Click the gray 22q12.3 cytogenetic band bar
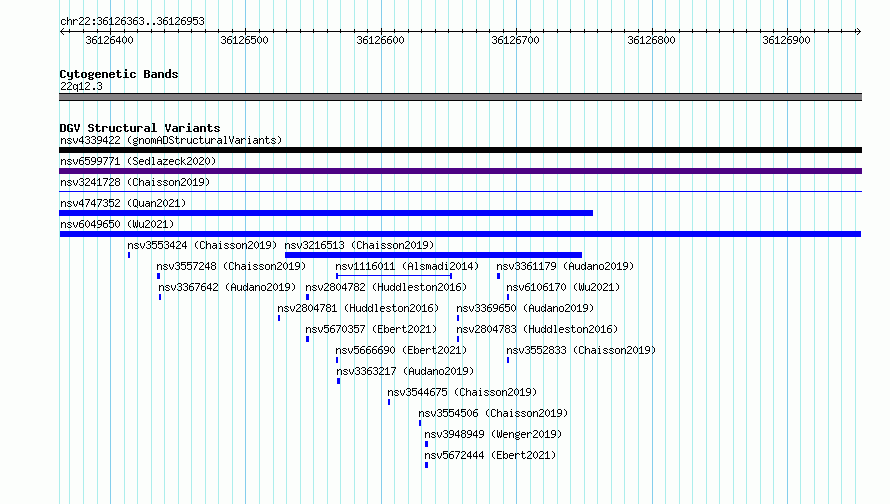The height and width of the screenshot is (504, 890). click(460, 97)
